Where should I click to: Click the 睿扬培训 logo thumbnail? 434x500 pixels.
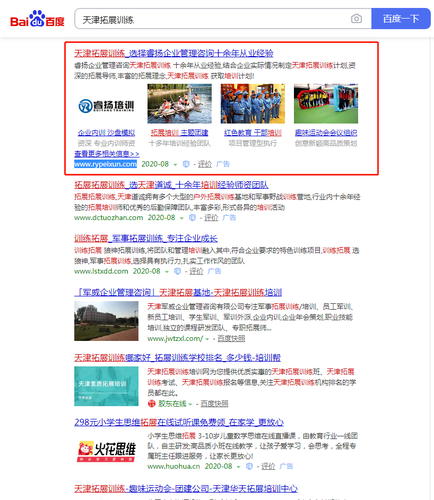click(106, 105)
